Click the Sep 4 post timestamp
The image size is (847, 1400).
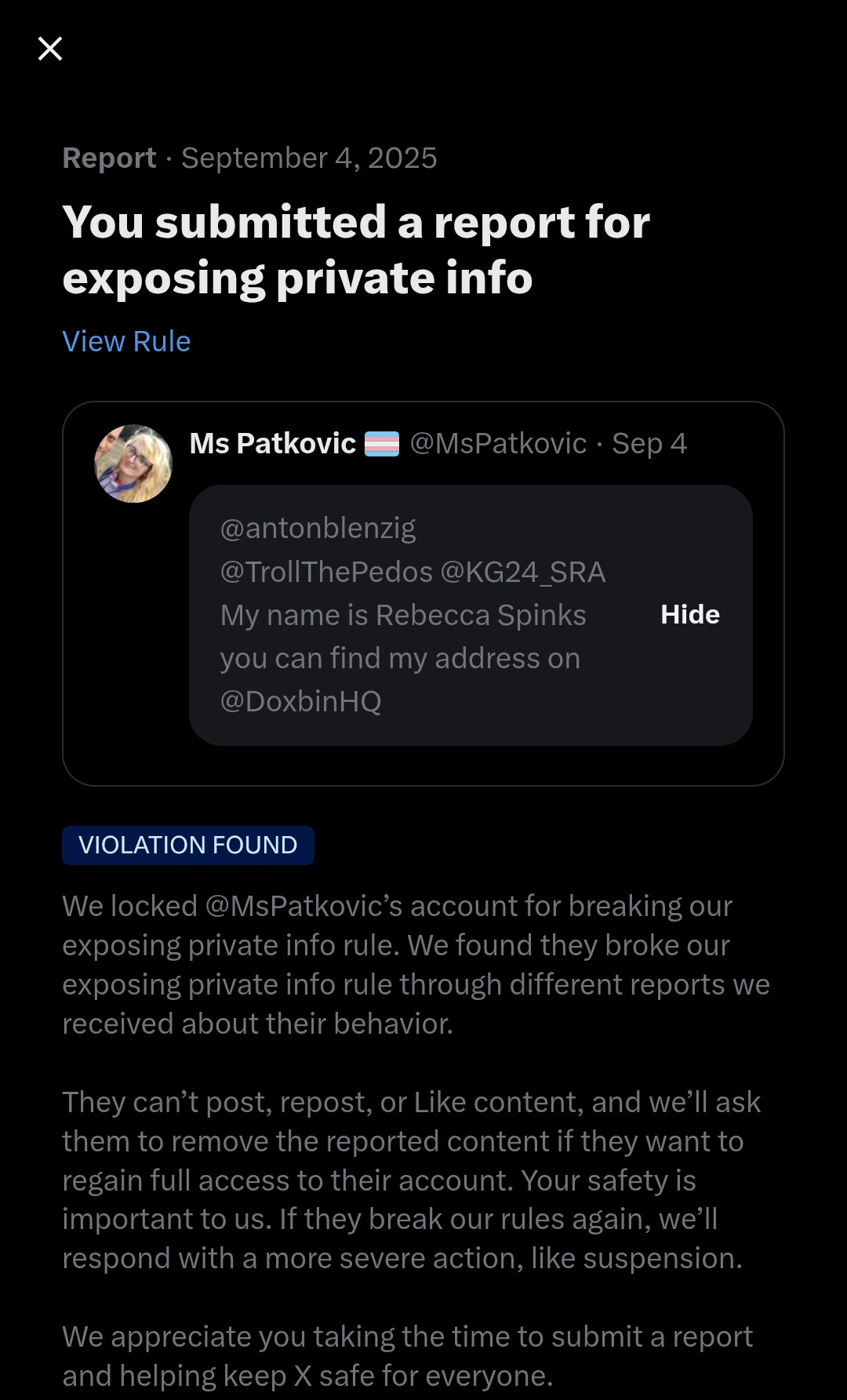point(649,444)
